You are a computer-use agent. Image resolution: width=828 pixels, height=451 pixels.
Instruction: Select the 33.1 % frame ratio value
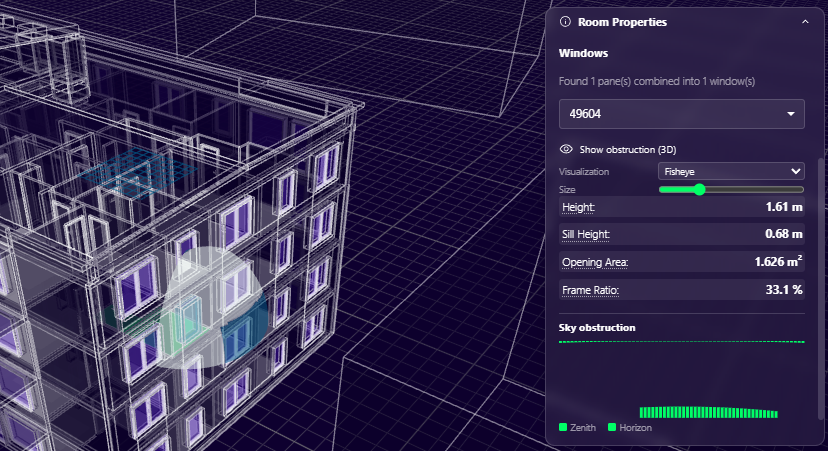[x=784, y=289]
